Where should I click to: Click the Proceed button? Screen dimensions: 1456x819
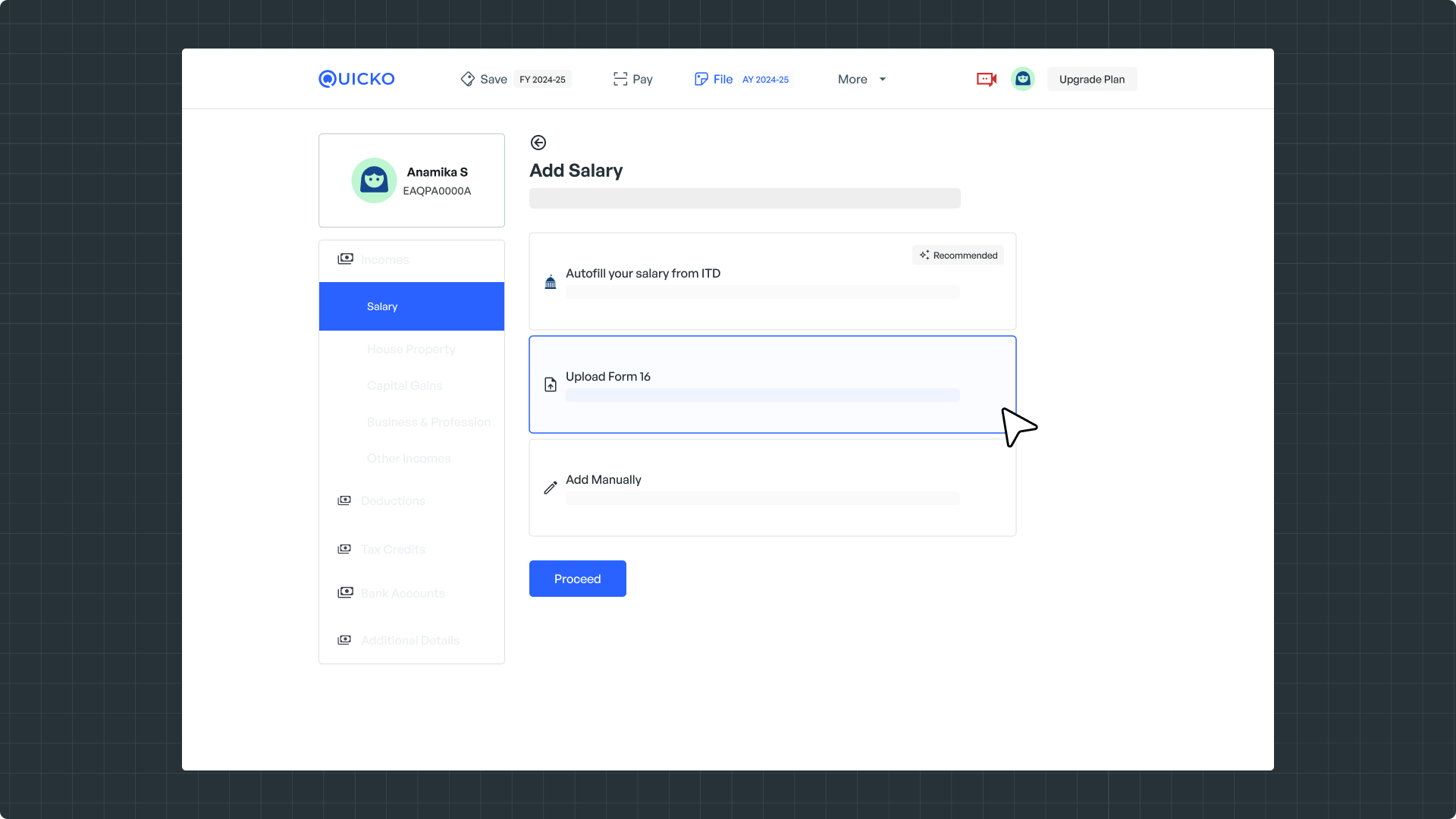pos(577,579)
